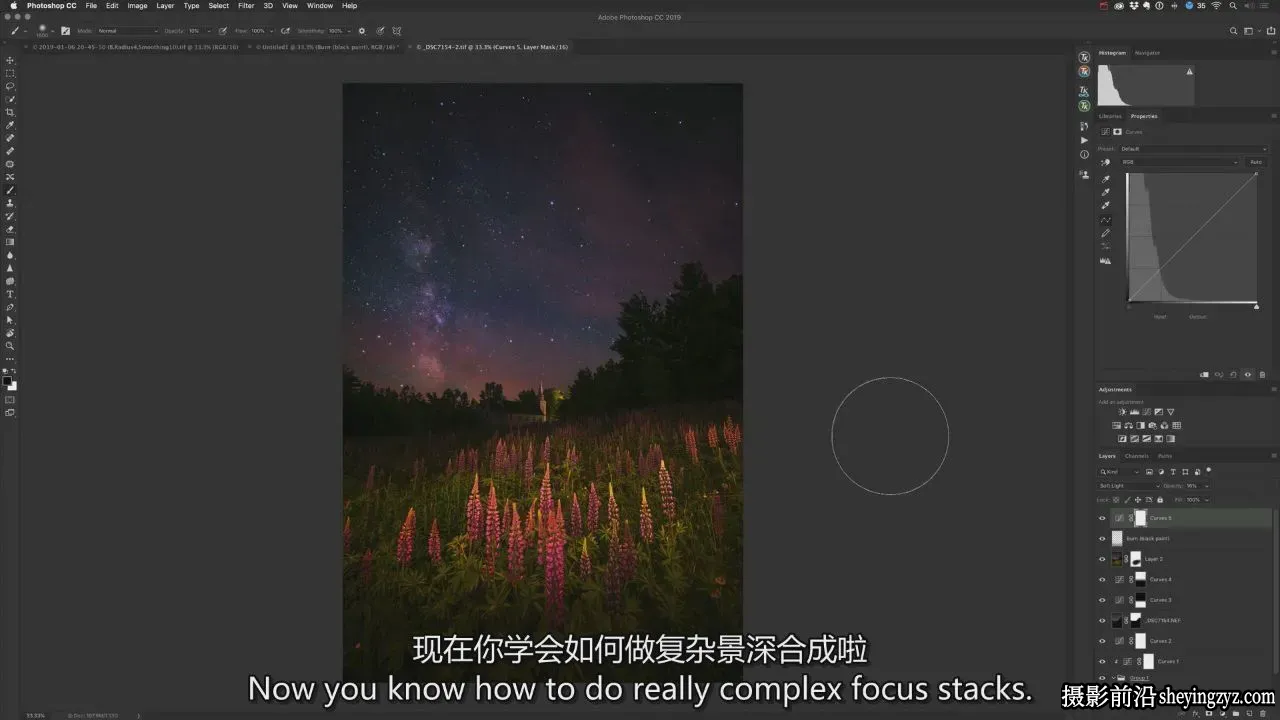Select the Clone Stamp tool
The width and height of the screenshot is (1280, 720).
pyautogui.click(x=10, y=203)
